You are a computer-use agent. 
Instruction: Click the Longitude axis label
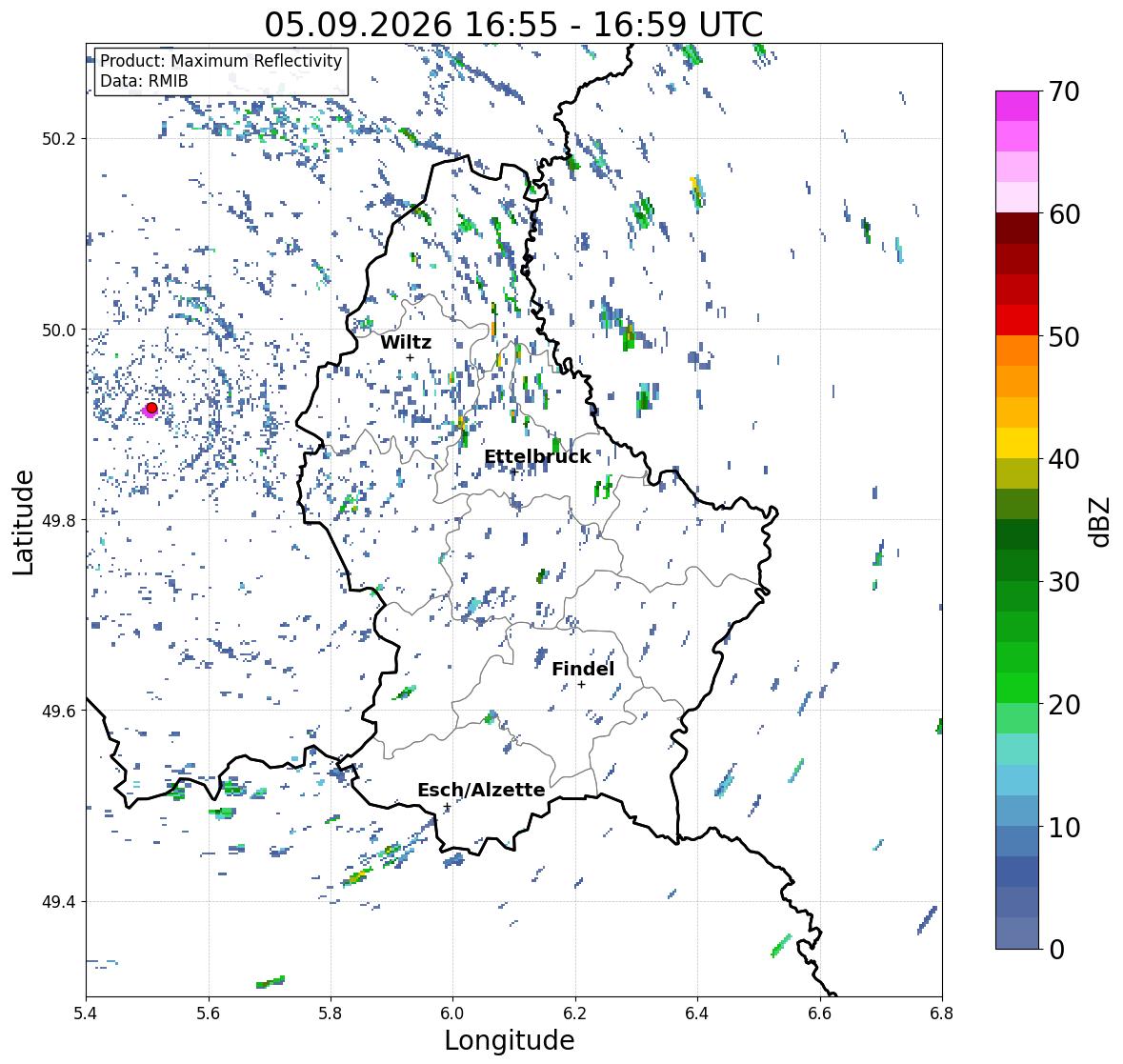click(x=510, y=1040)
